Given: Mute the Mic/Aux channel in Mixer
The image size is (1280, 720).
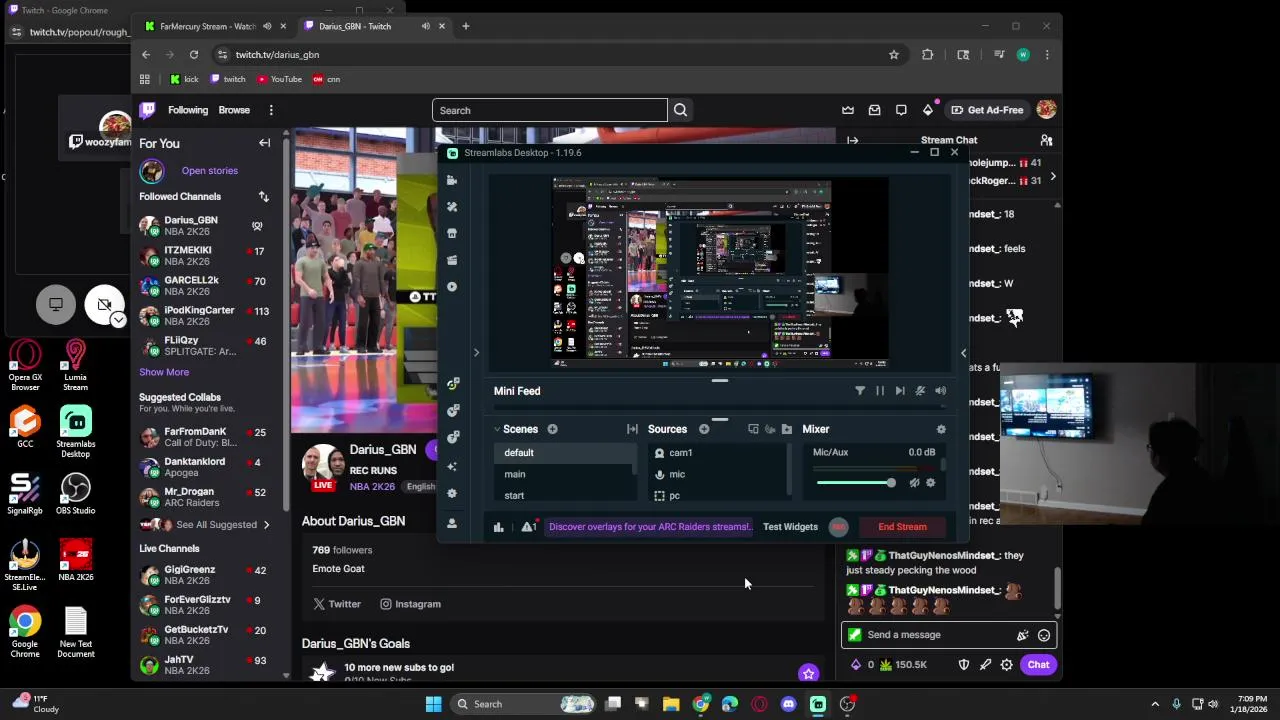Looking at the screenshot, I should click(914, 483).
